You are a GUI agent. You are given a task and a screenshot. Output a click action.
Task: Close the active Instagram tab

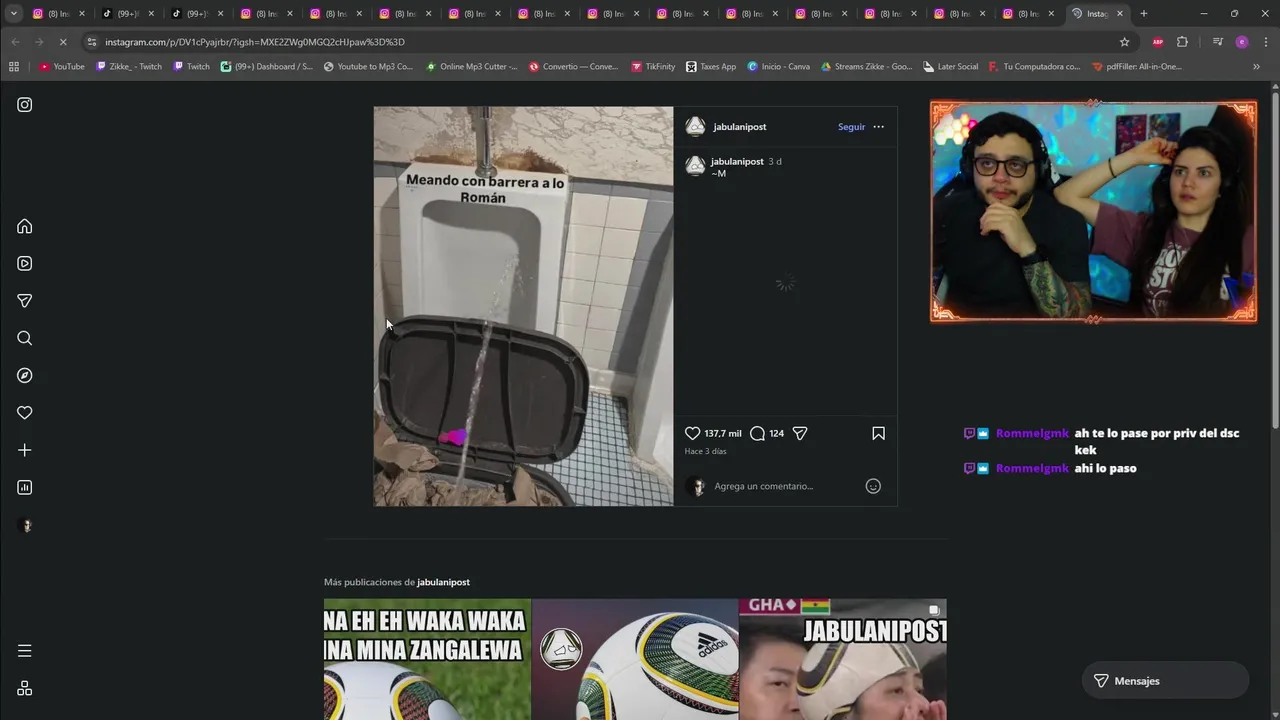click(x=1119, y=14)
